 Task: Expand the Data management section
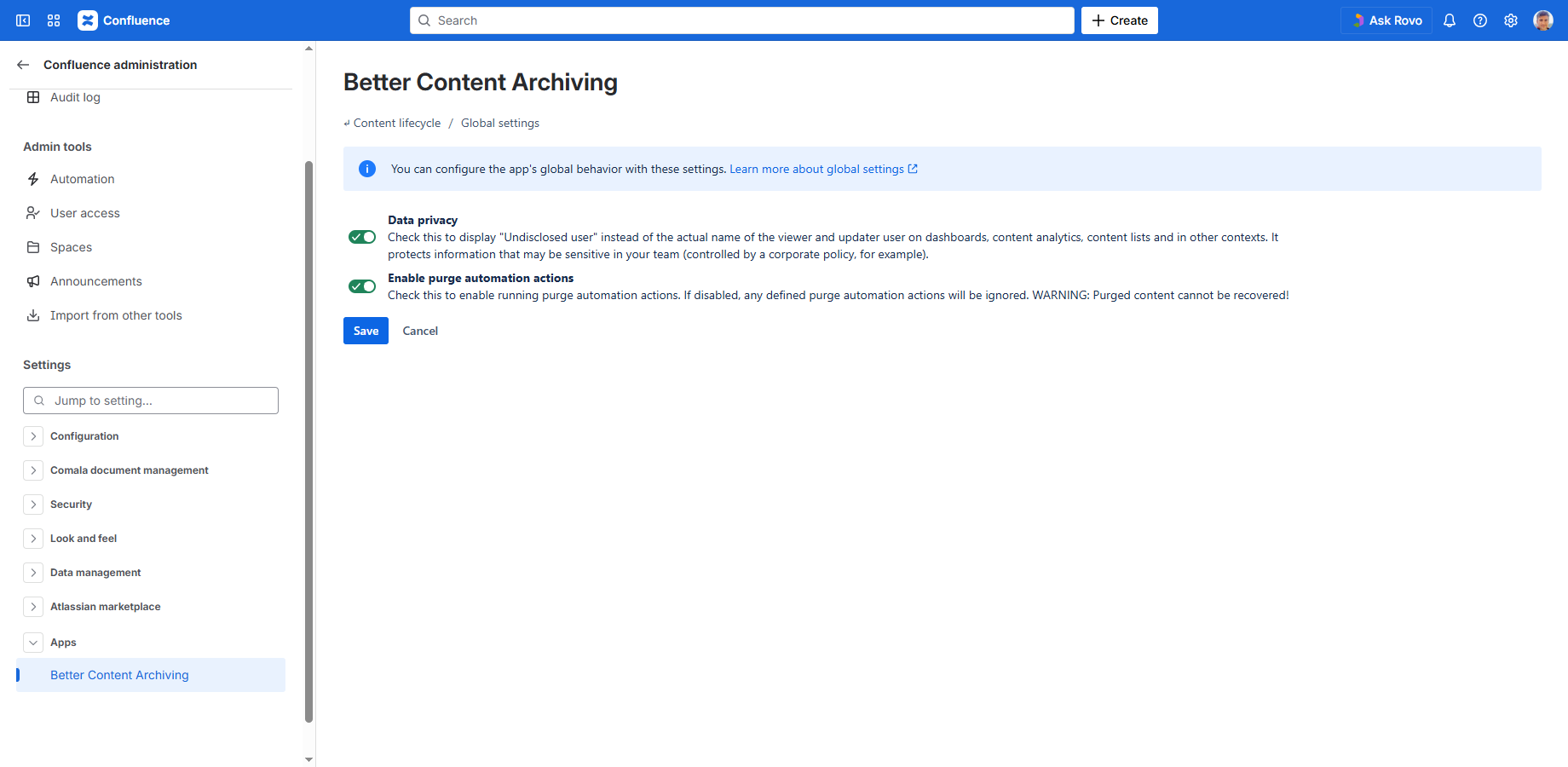[33, 573]
